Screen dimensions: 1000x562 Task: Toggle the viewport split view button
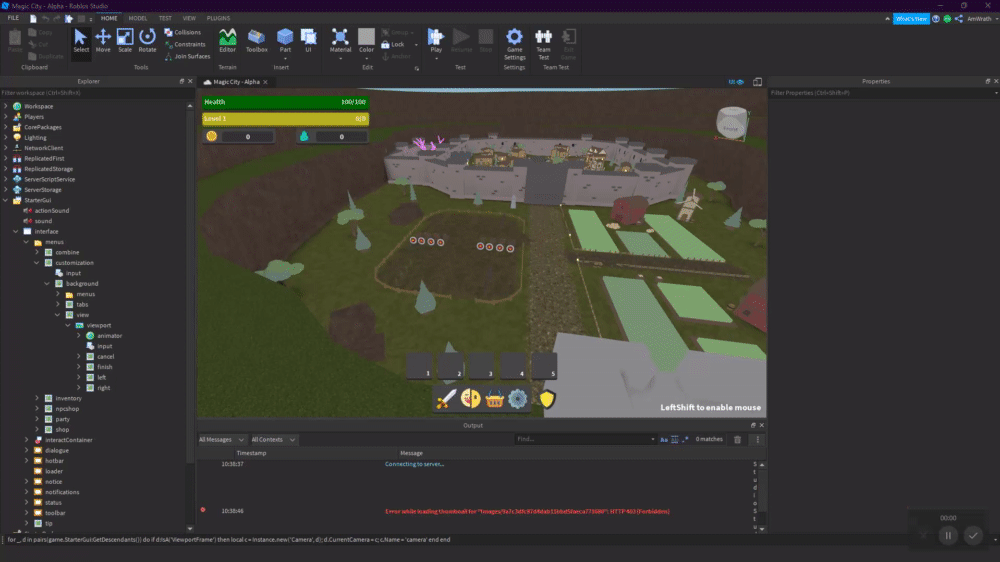point(758,82)
